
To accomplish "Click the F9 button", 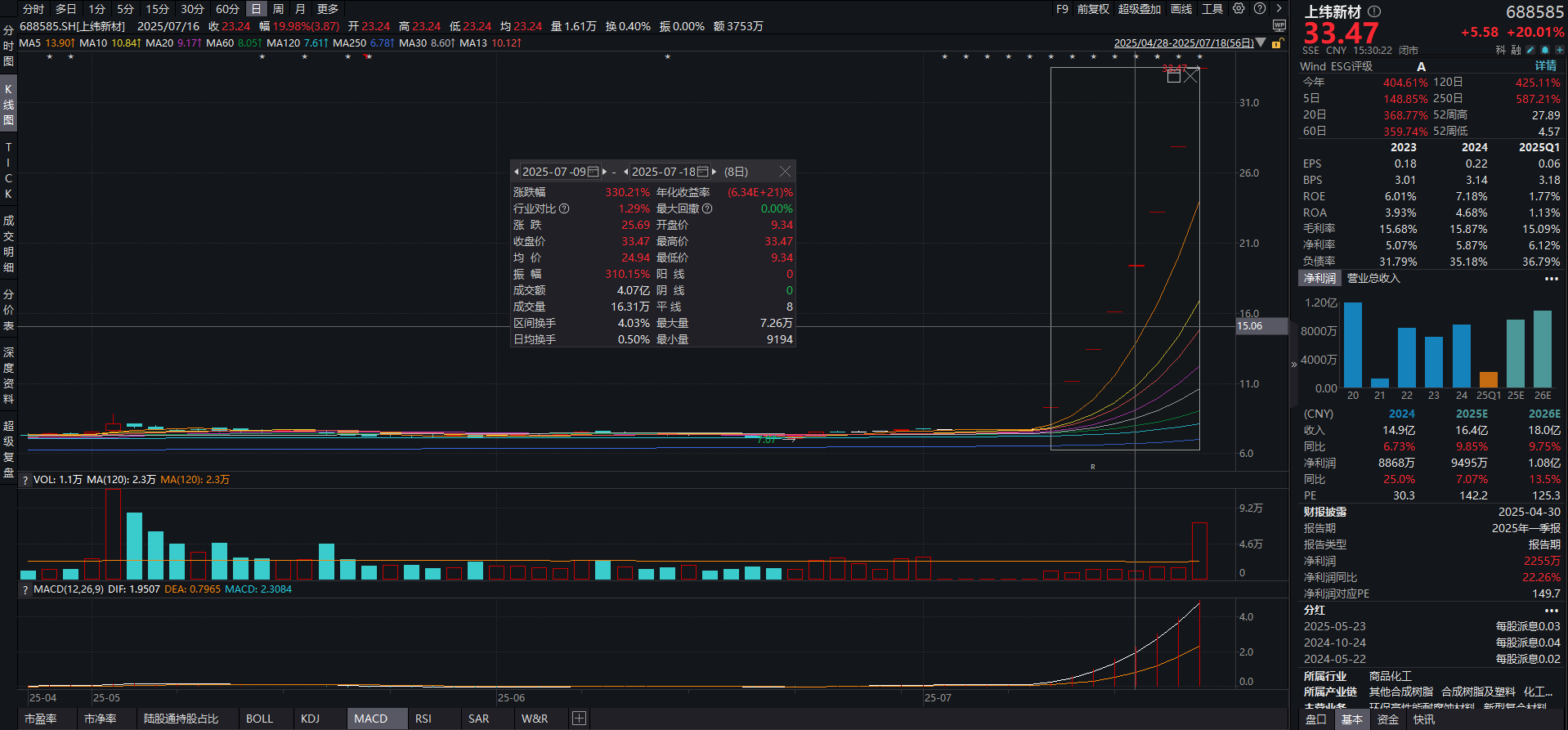I will tap(1062, 9).
